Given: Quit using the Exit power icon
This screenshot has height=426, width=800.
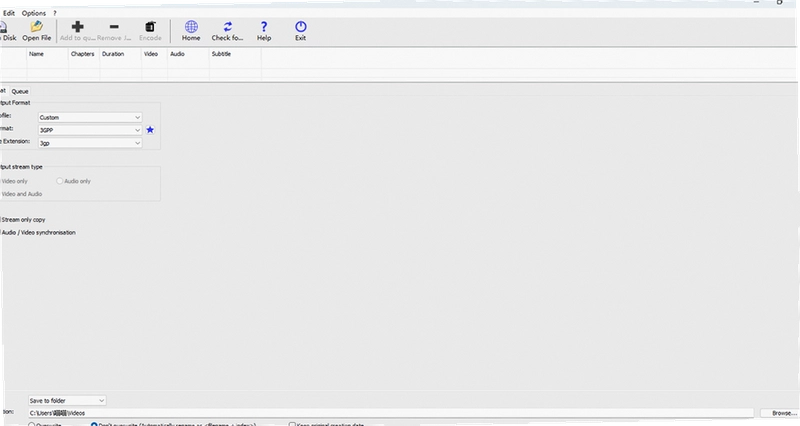Looking at the screenshot, I should (301, 27).
